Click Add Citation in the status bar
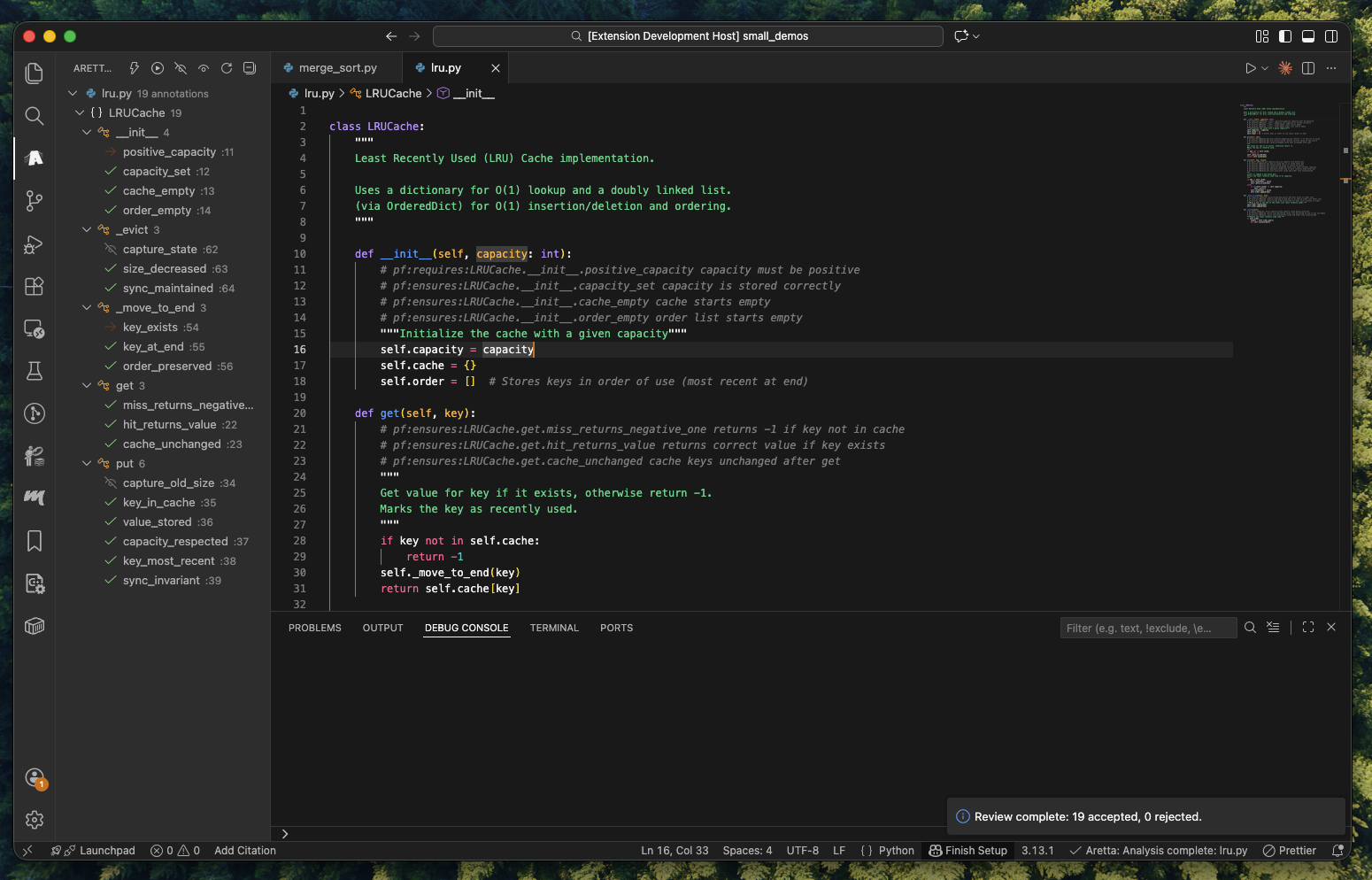This screenshot has width=1372, height=880. (245, 851)
